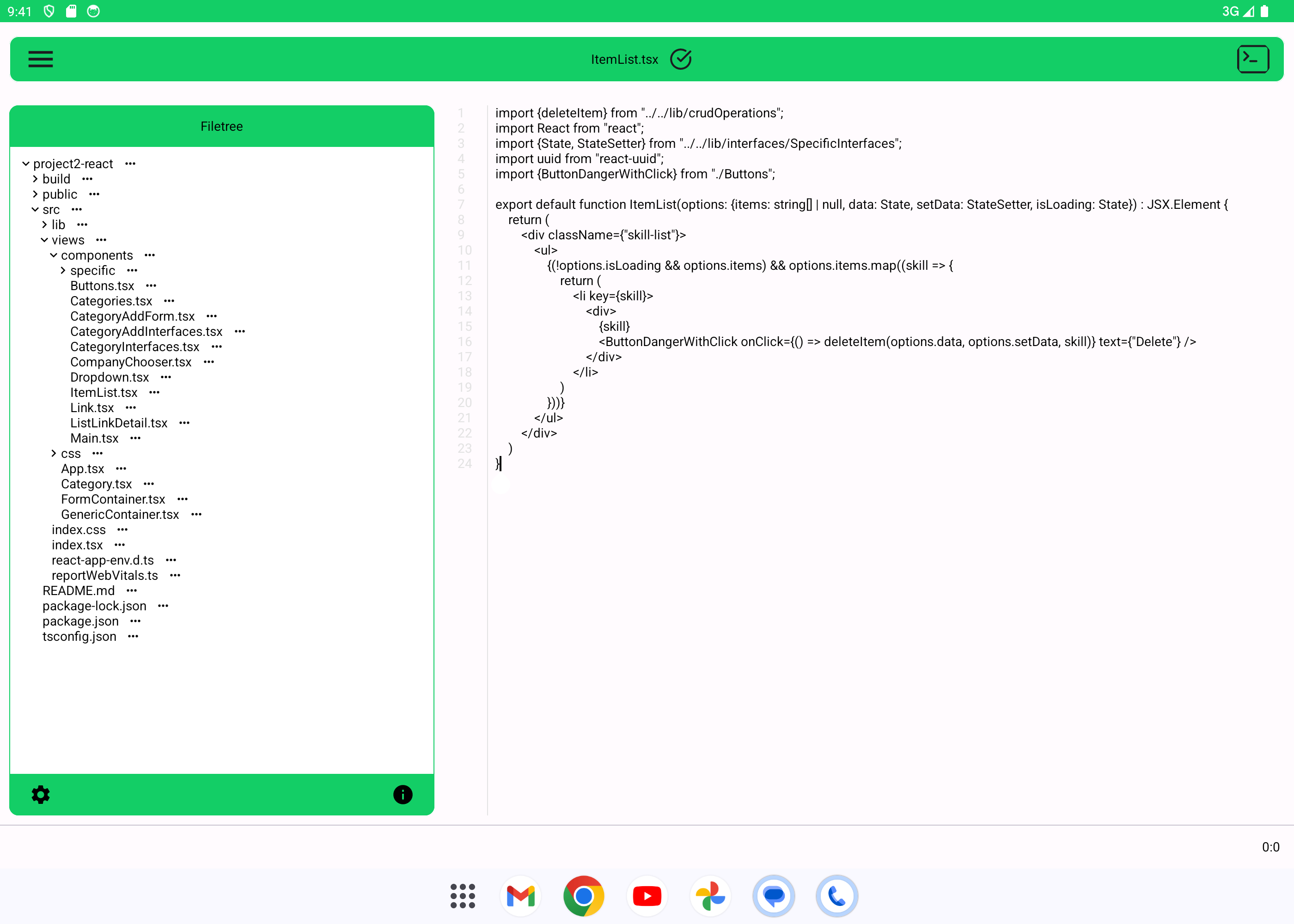Open CategoryAddInterfaces.tsx file
The height and width of the screenshot is (924, 1294).
click(x=146, y=332)
